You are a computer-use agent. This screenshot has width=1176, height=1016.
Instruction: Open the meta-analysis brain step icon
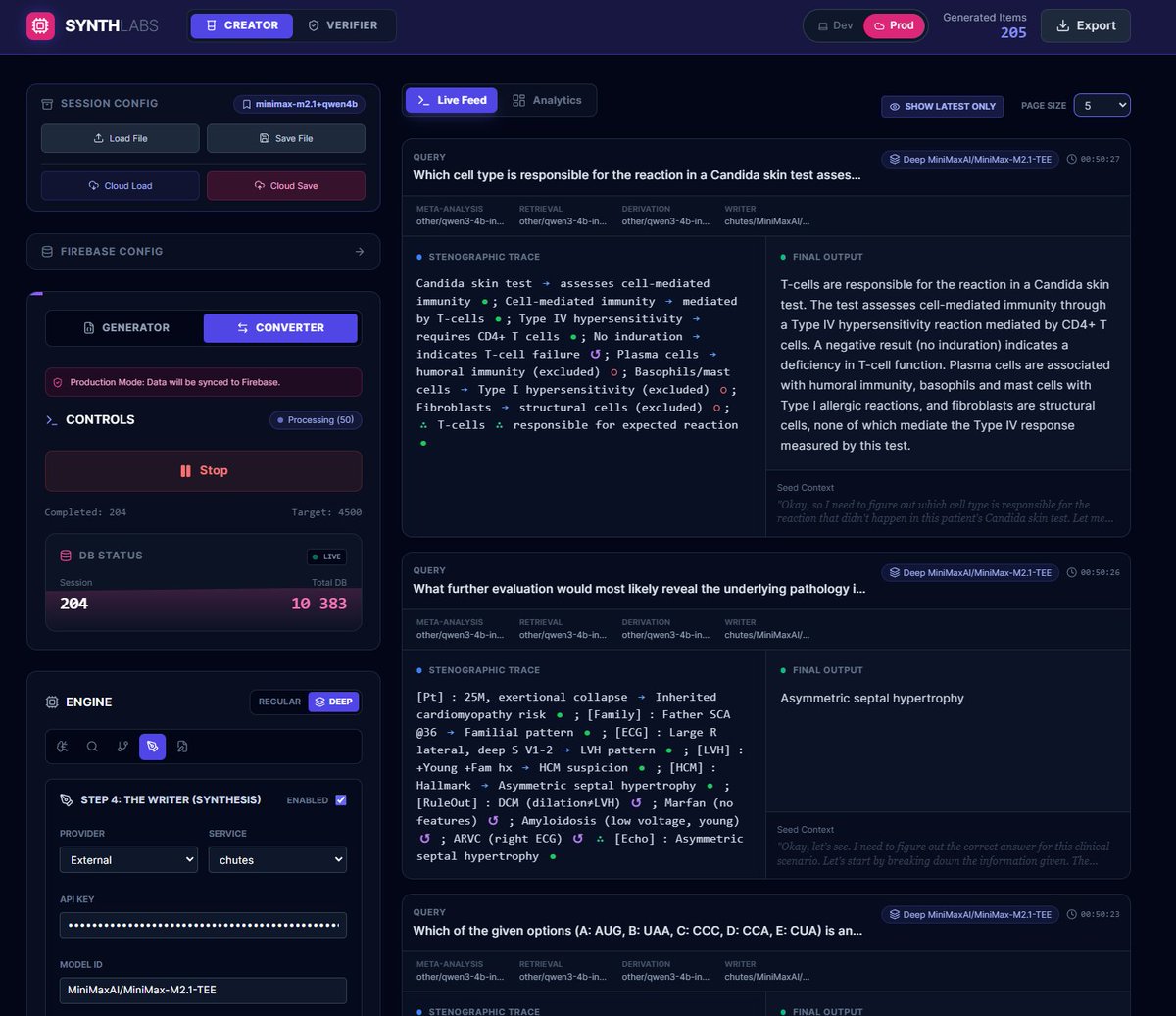pyautogui.click(x=62, y=747)
